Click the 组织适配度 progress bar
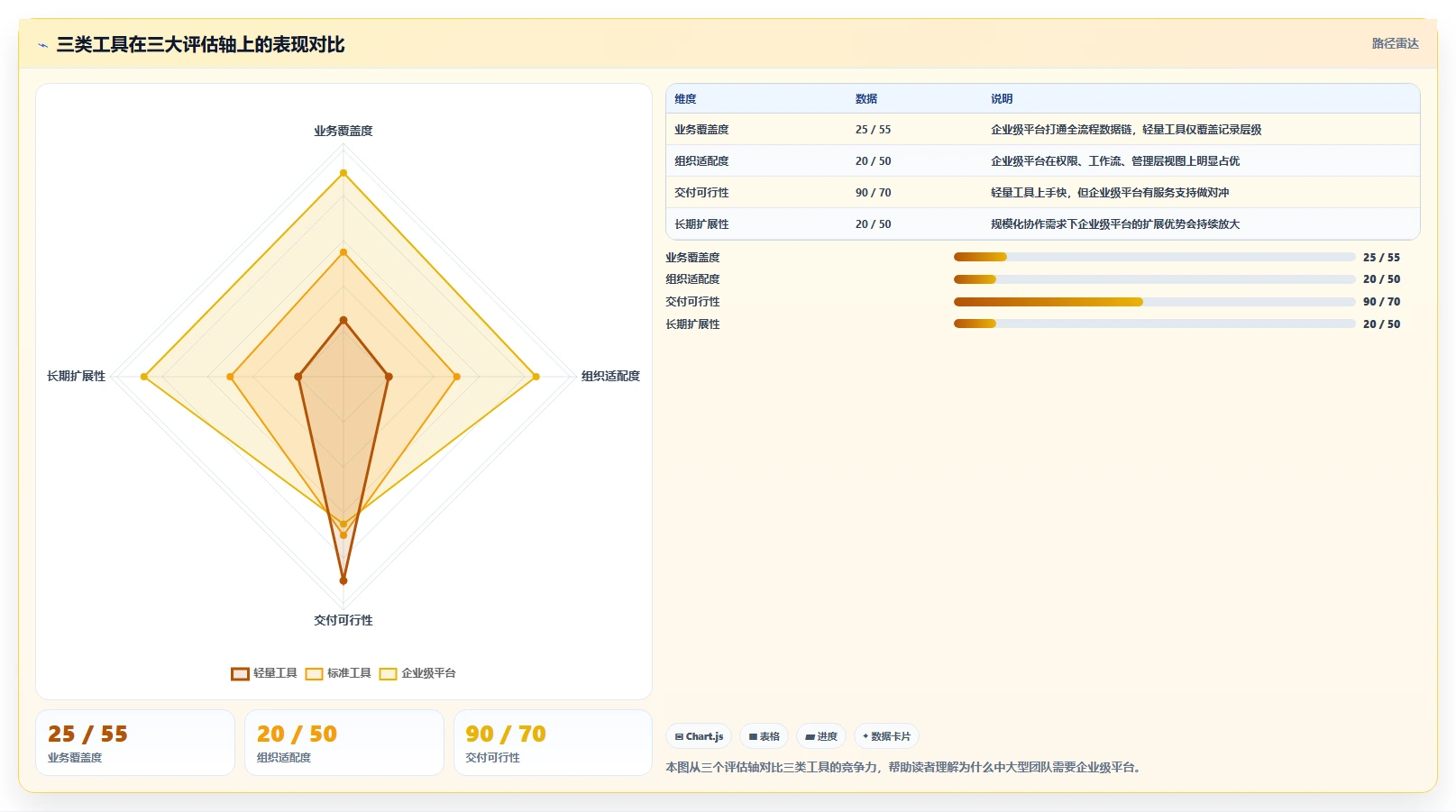The width and height of the screenshot is (1456, 812). point(1154,279)
